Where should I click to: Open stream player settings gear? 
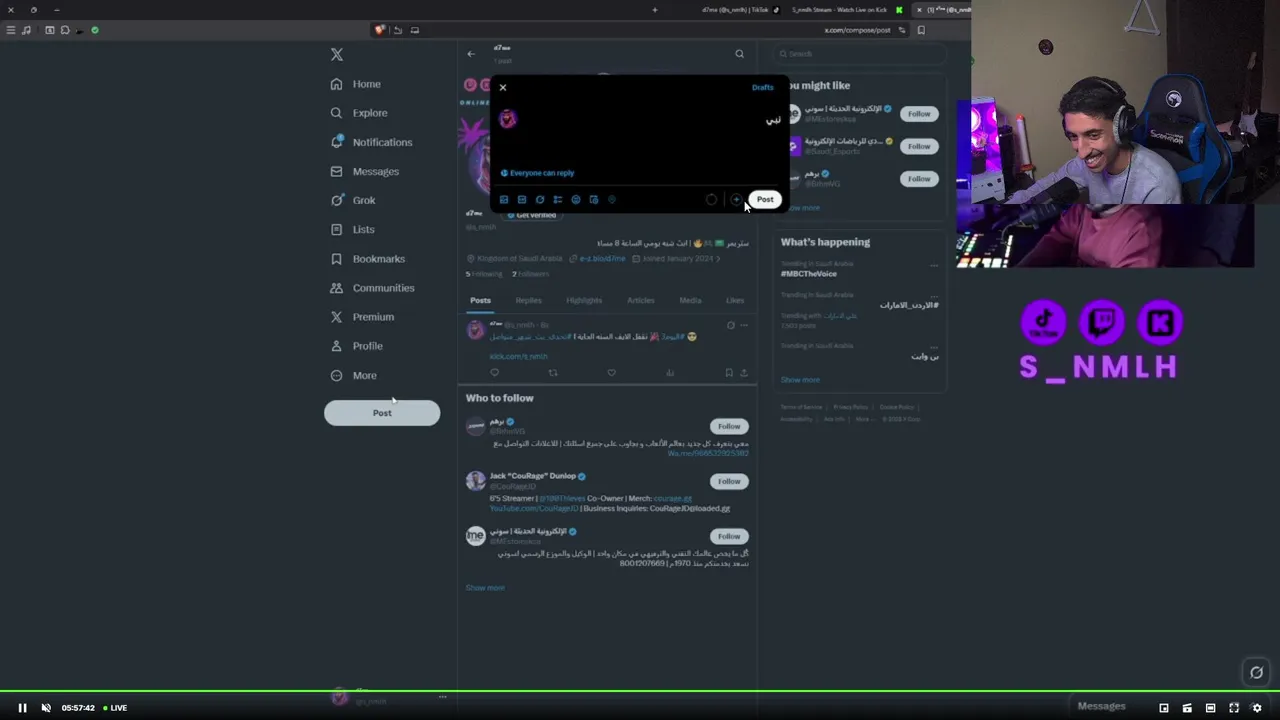[1257, 708]
